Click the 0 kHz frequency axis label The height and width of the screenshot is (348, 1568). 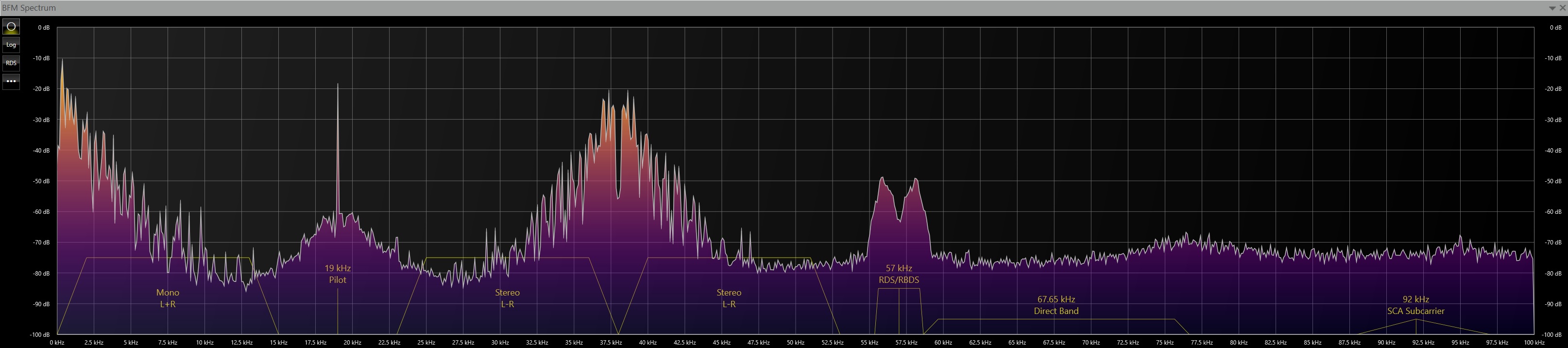coord(57,343)
